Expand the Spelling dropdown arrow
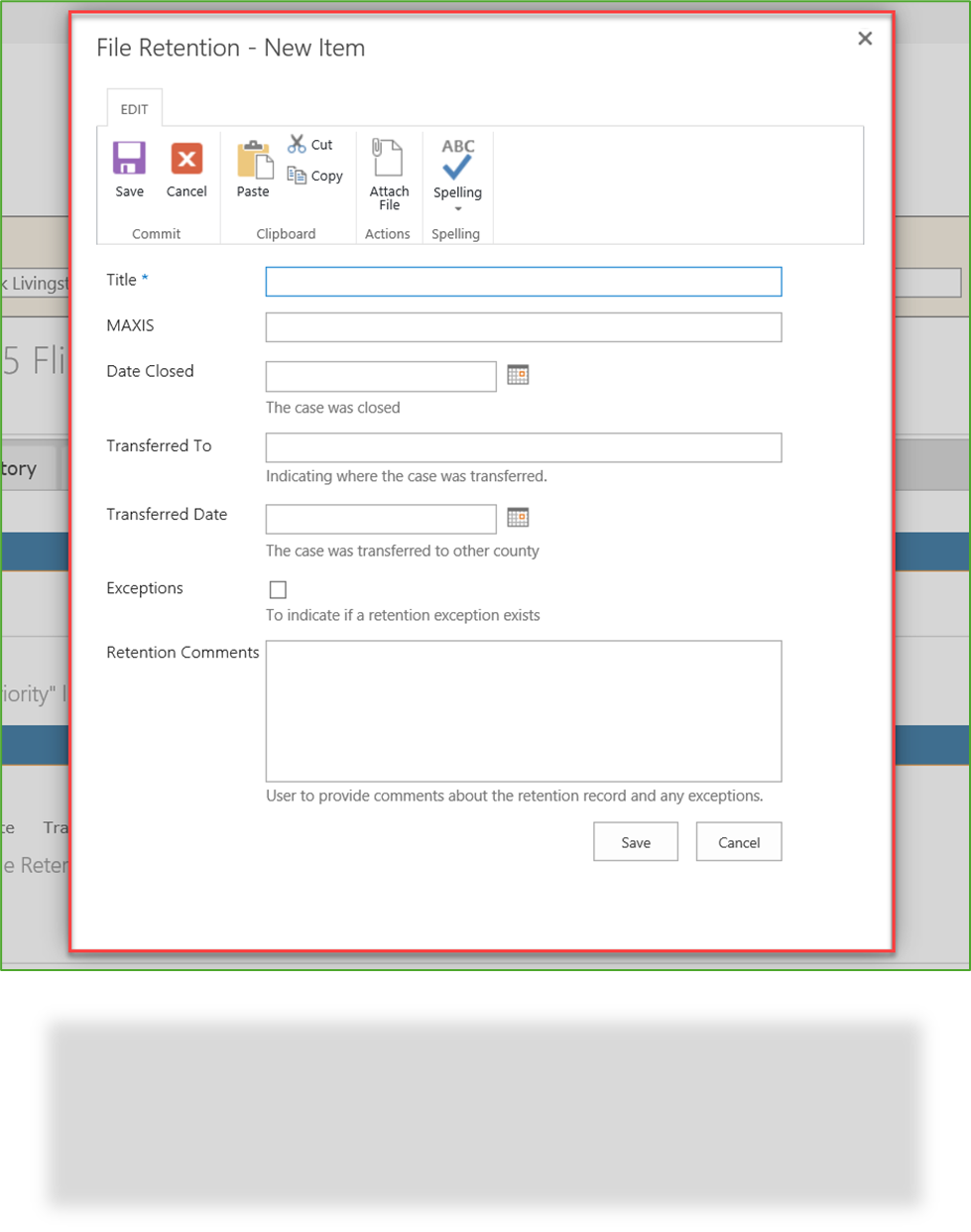 pyautogui.click(x=458, y=209)
